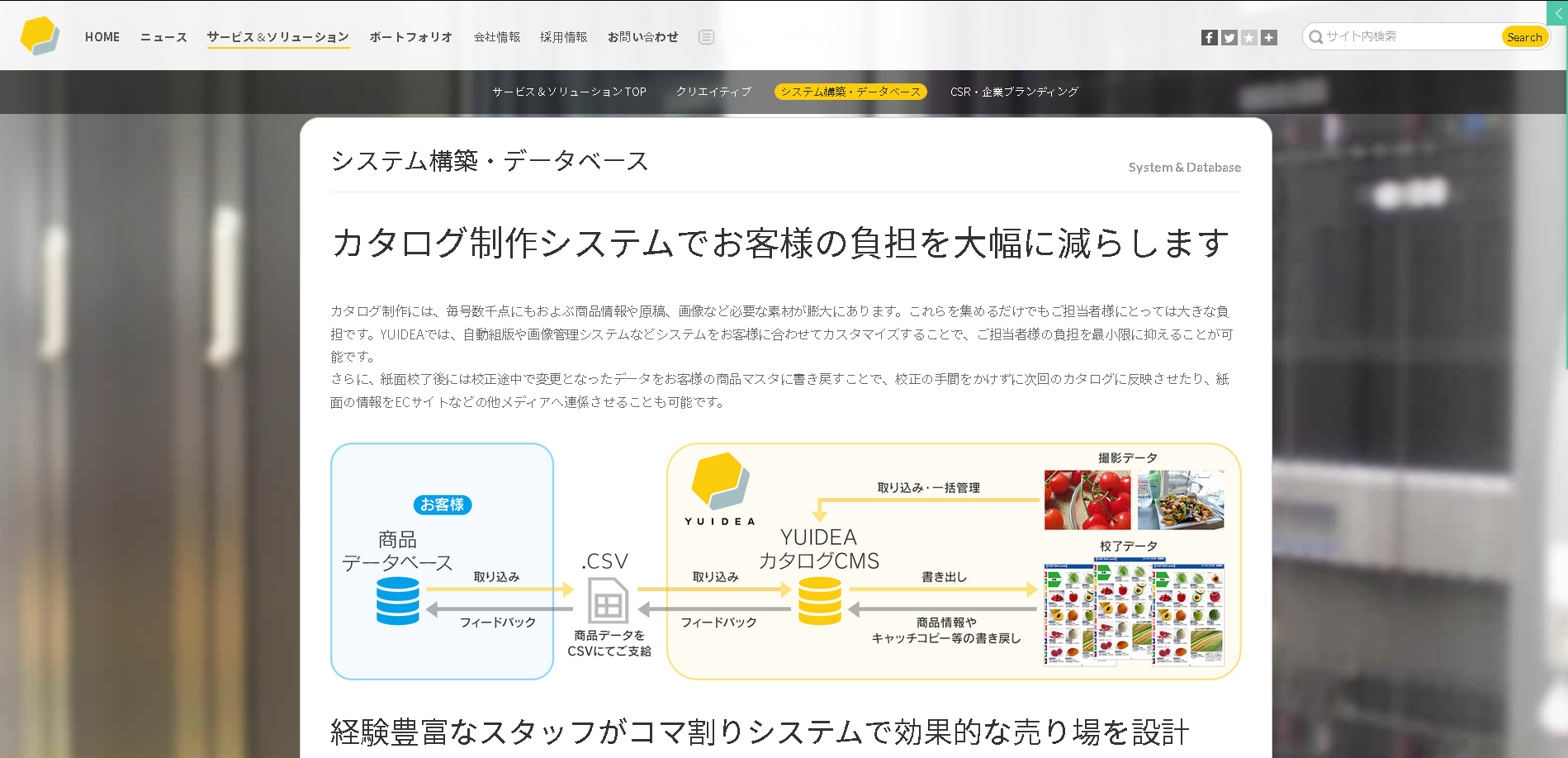Image resolution: width=1568 pixels, height=758 pixels.
Task: Select ポートフォリオ from the navigation
Action: pos(410,37)
